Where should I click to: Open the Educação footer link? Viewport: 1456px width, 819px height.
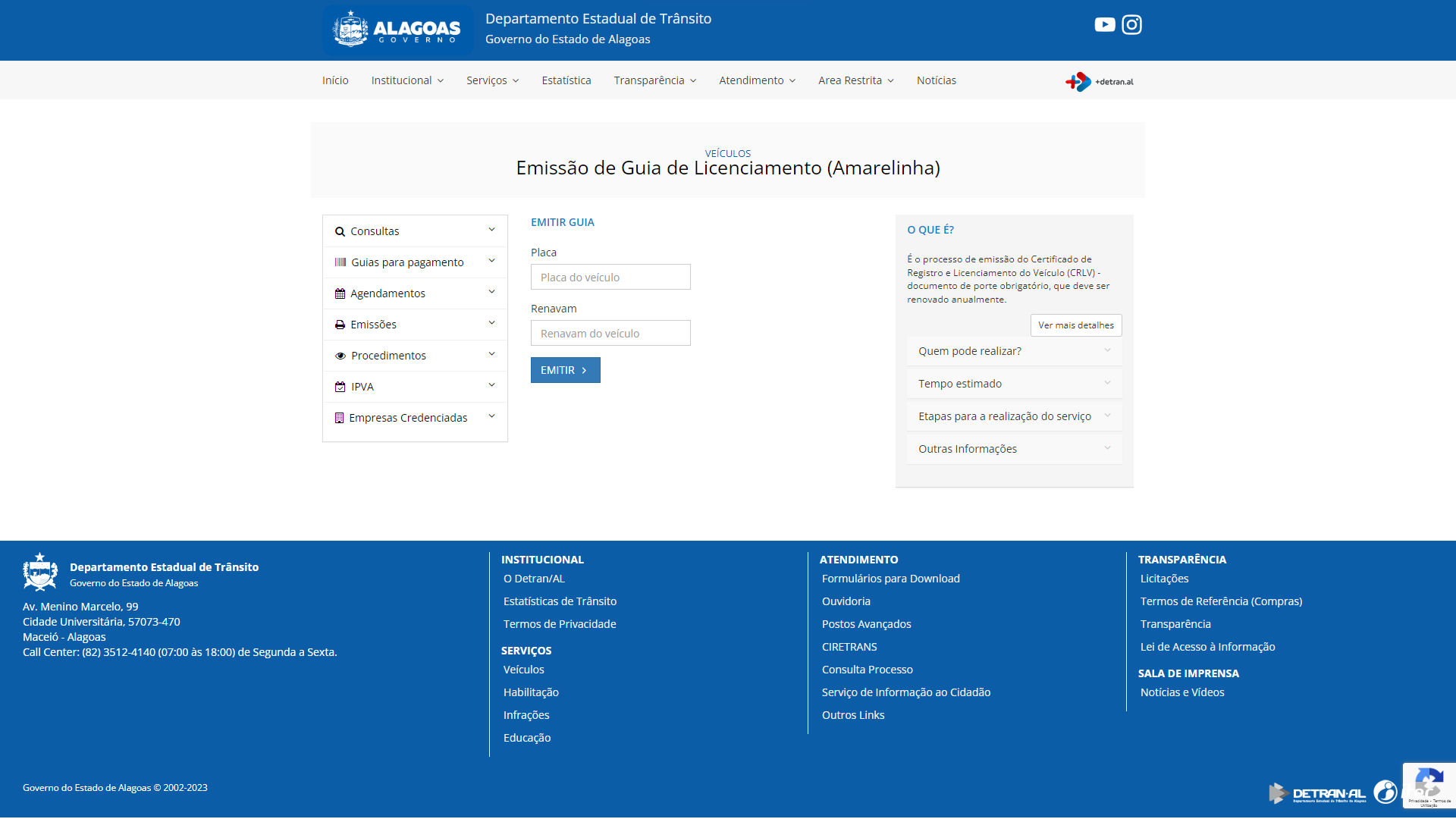pyautogui.click(x=527, y=738)
